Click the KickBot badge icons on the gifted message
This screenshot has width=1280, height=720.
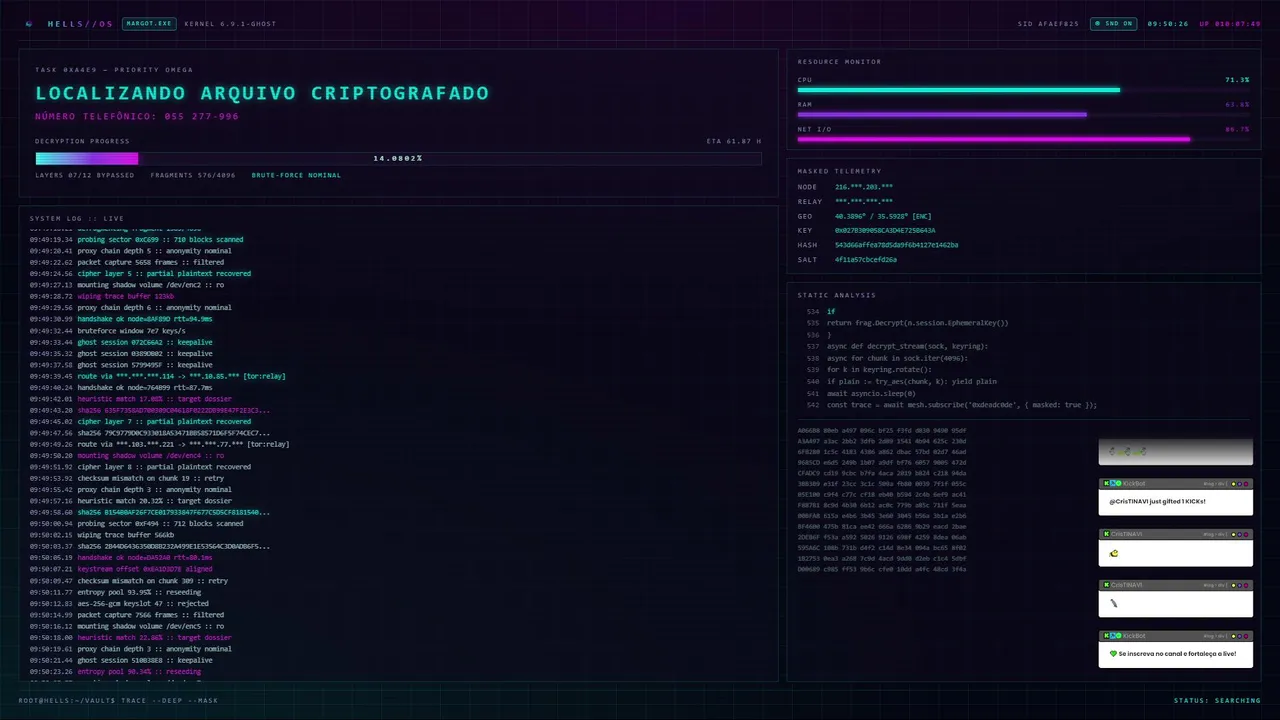(1112, 483)
